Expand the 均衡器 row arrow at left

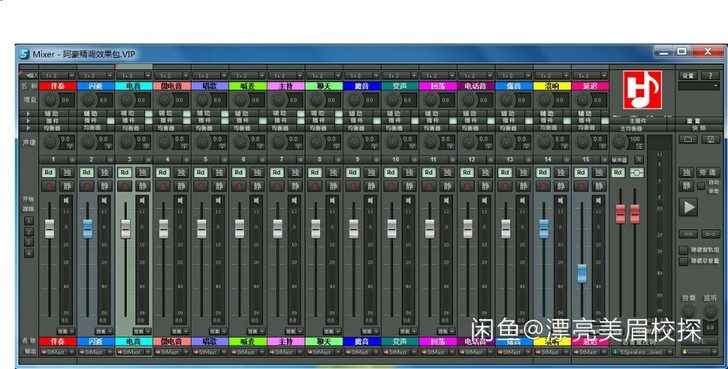[x=29, y=128]
